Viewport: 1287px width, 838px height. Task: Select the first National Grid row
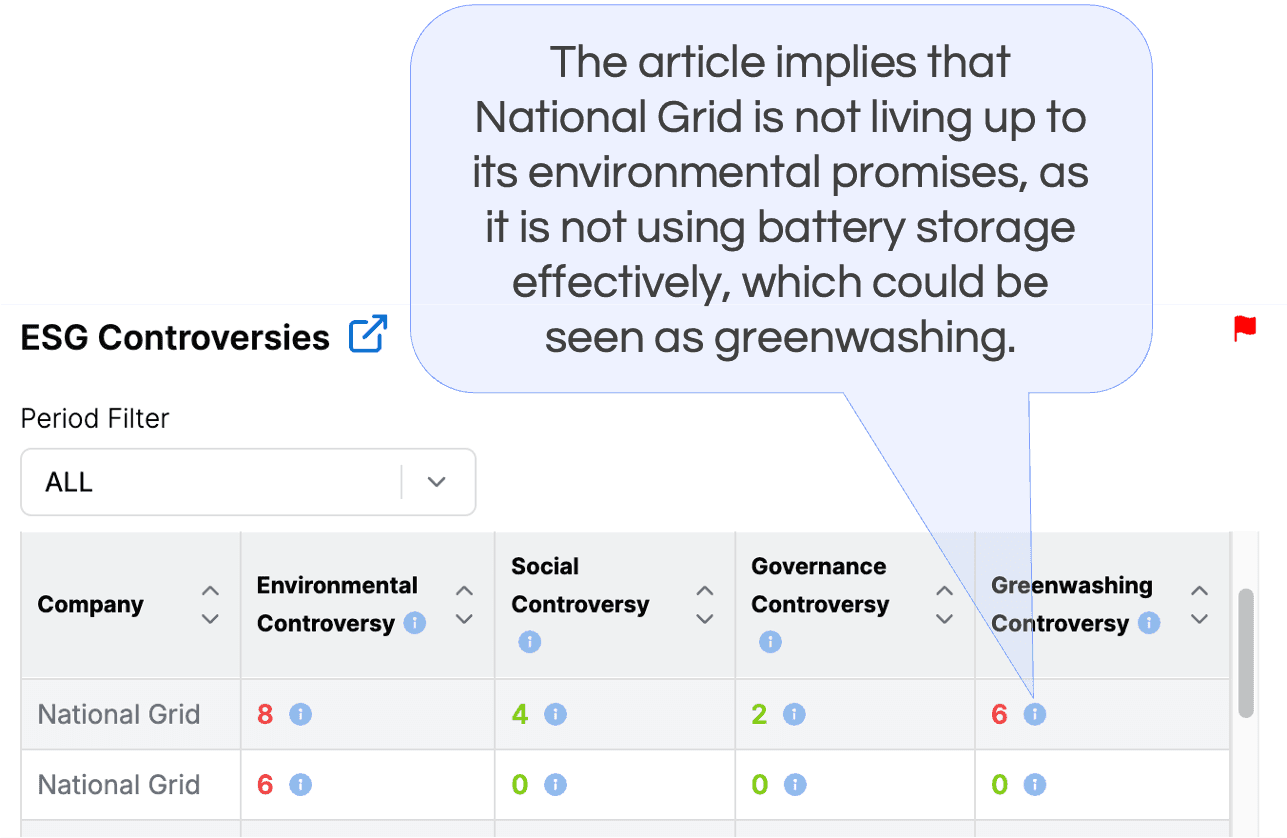point(626,714)
